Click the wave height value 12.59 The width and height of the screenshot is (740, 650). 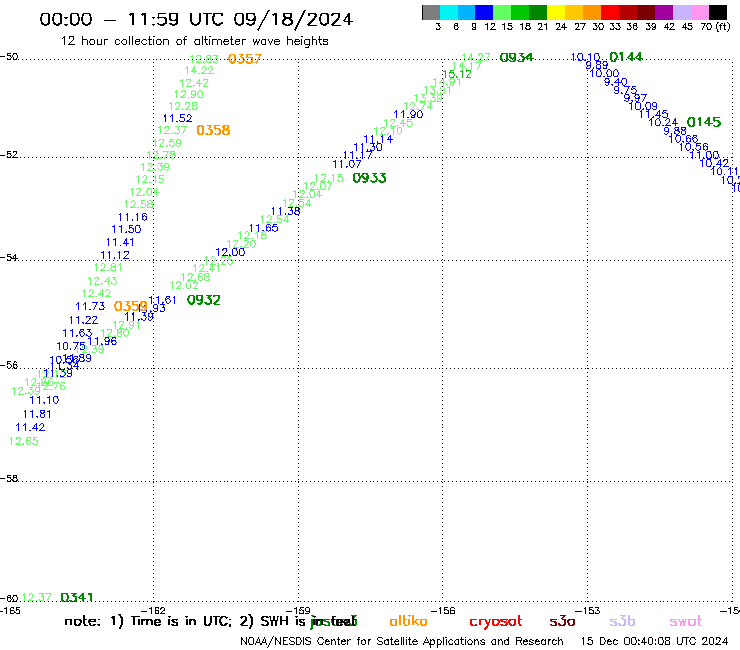[167, 143]
